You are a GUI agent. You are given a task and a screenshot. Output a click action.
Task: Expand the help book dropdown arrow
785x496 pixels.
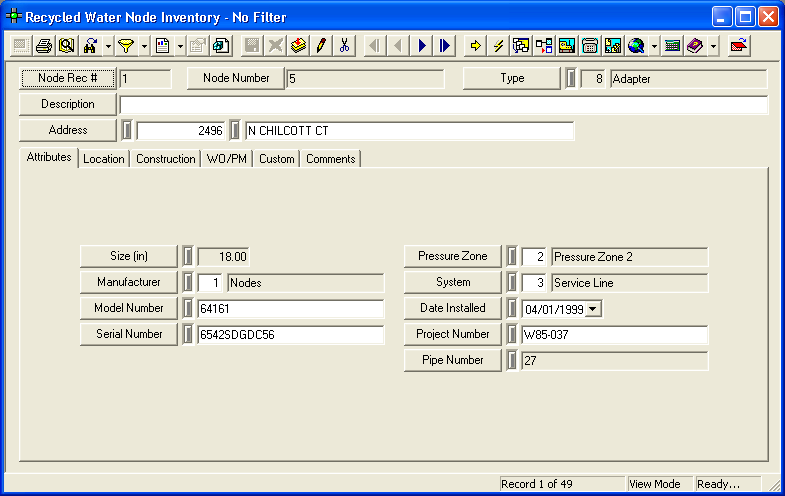pos(713,47)
